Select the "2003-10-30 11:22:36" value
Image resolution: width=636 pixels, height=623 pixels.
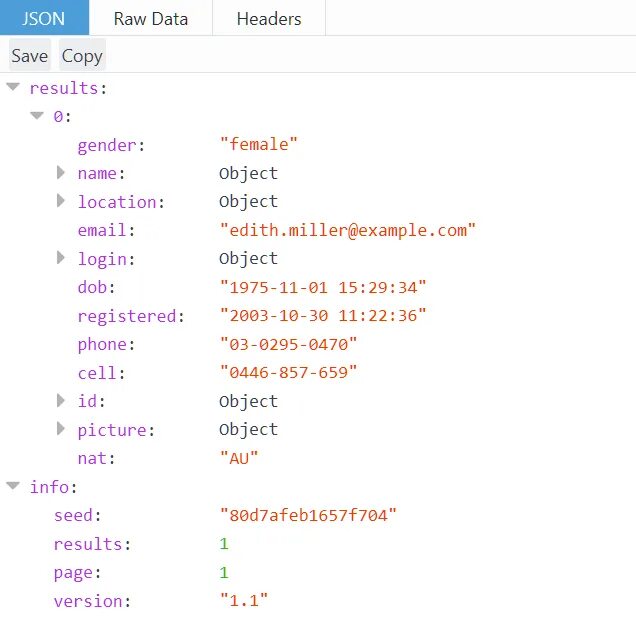pyautogui.click(x=323, y=316)
